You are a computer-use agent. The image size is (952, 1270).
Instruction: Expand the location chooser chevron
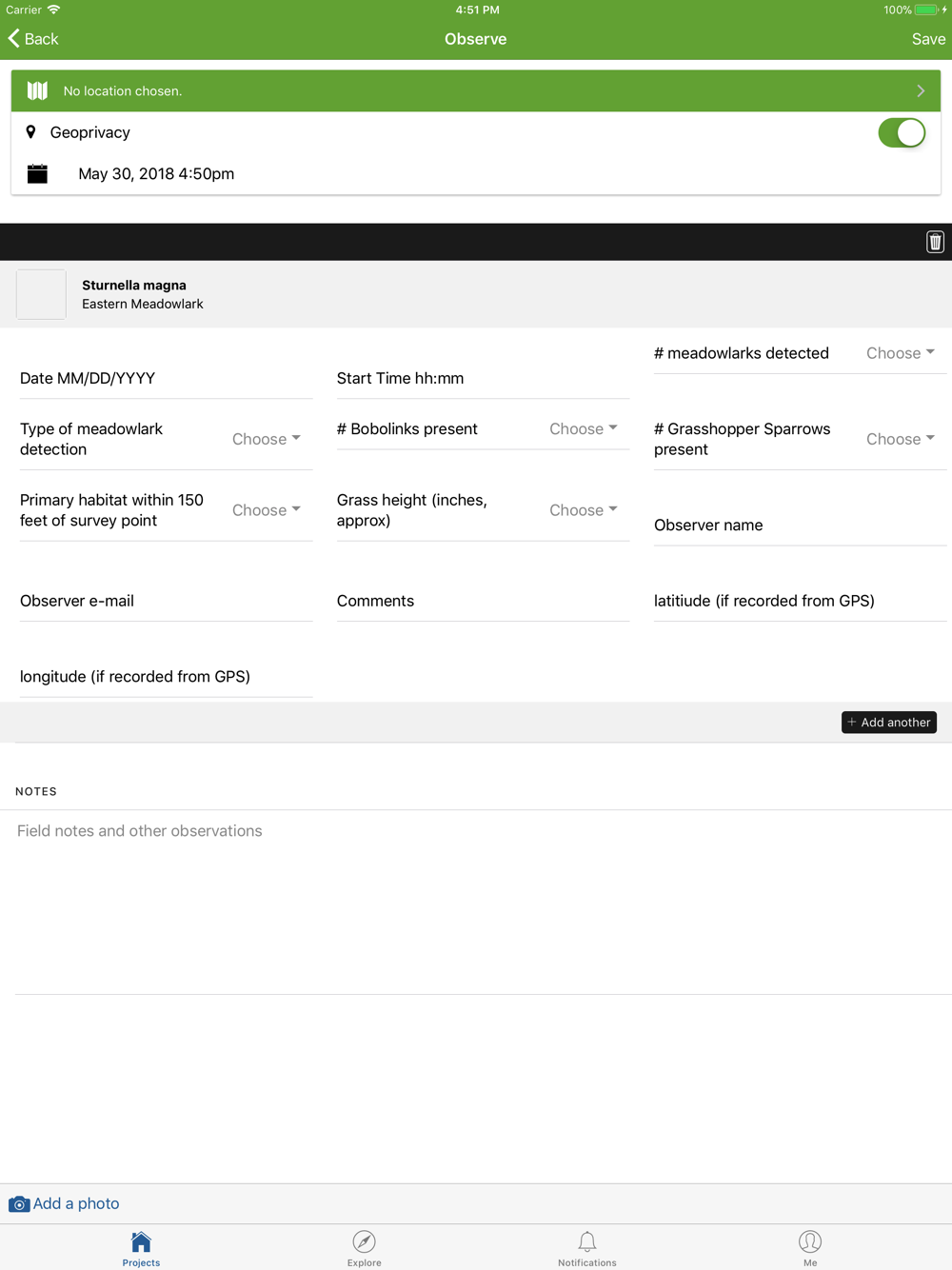click(x=921, y=91)
